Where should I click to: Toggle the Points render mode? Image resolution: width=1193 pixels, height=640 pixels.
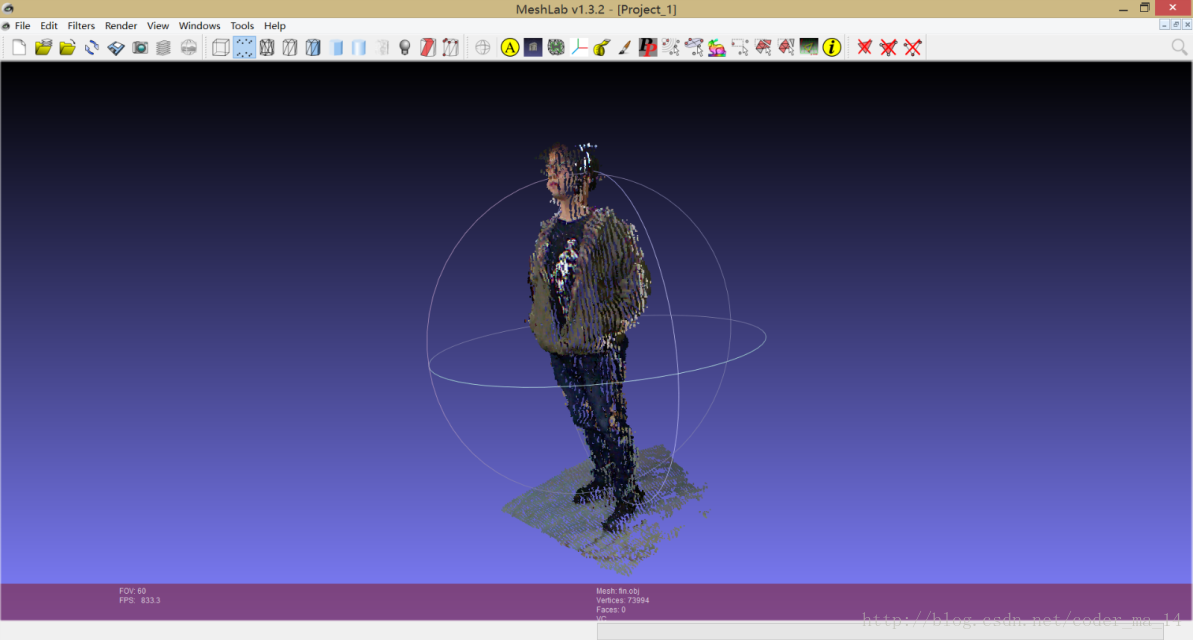click(244, 48)
